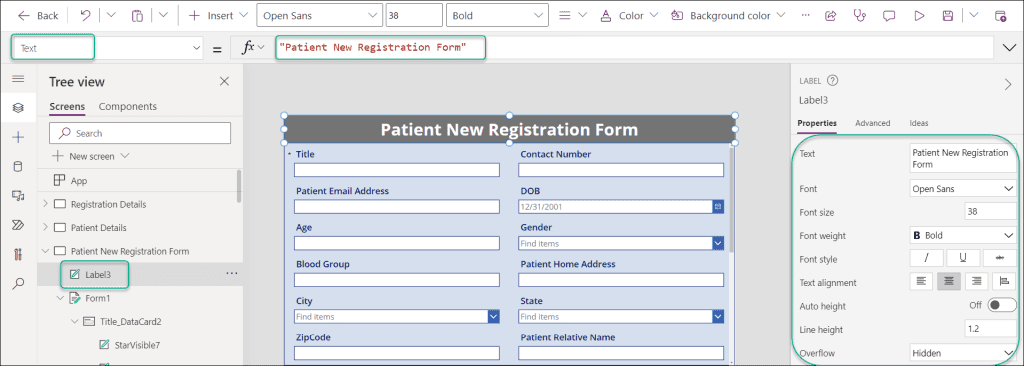
Task: Click the Undo icon
Action: pos(86,16)
